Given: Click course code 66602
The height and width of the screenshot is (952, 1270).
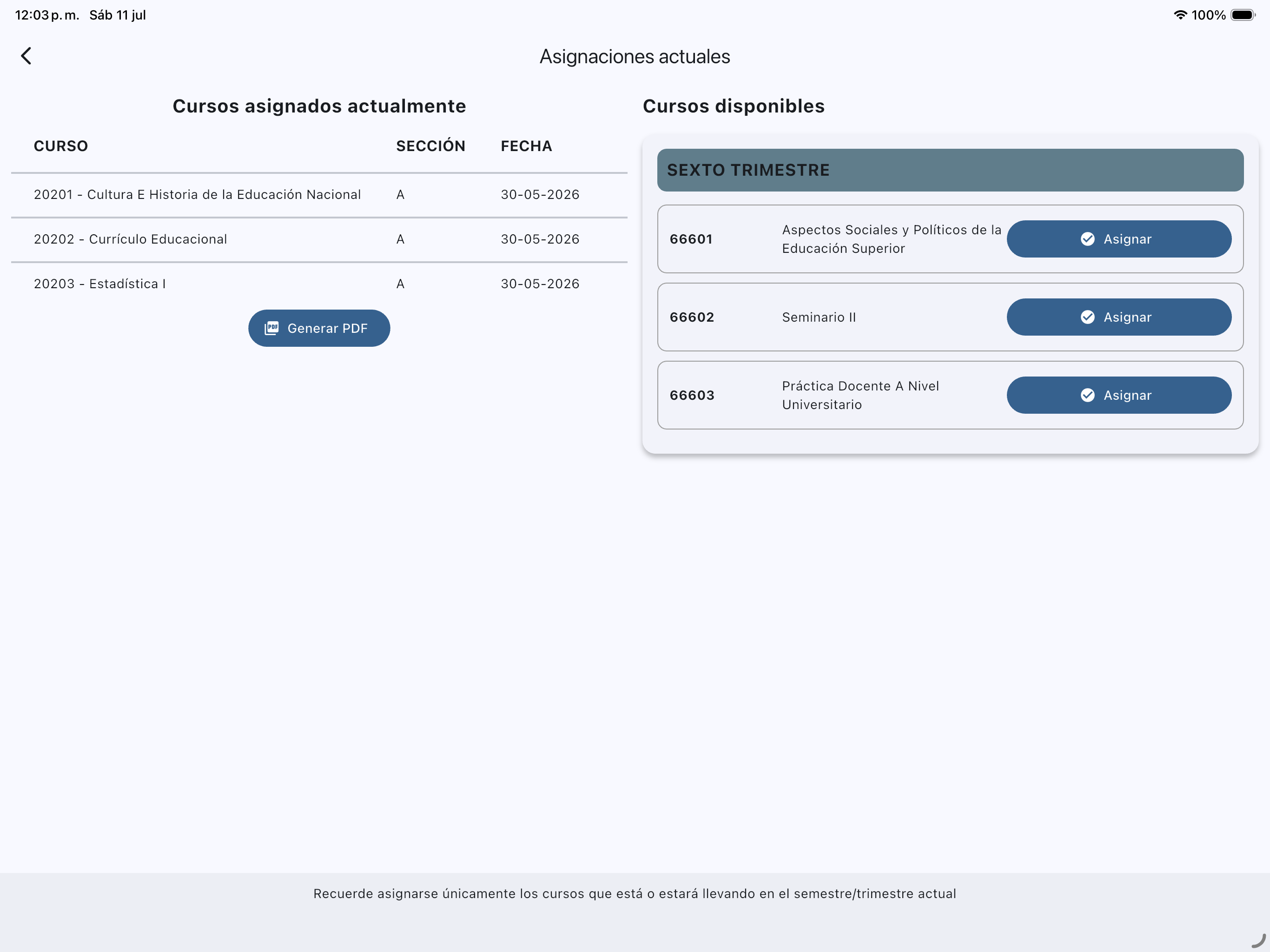Looking at the screenshot, I should 691,317.
